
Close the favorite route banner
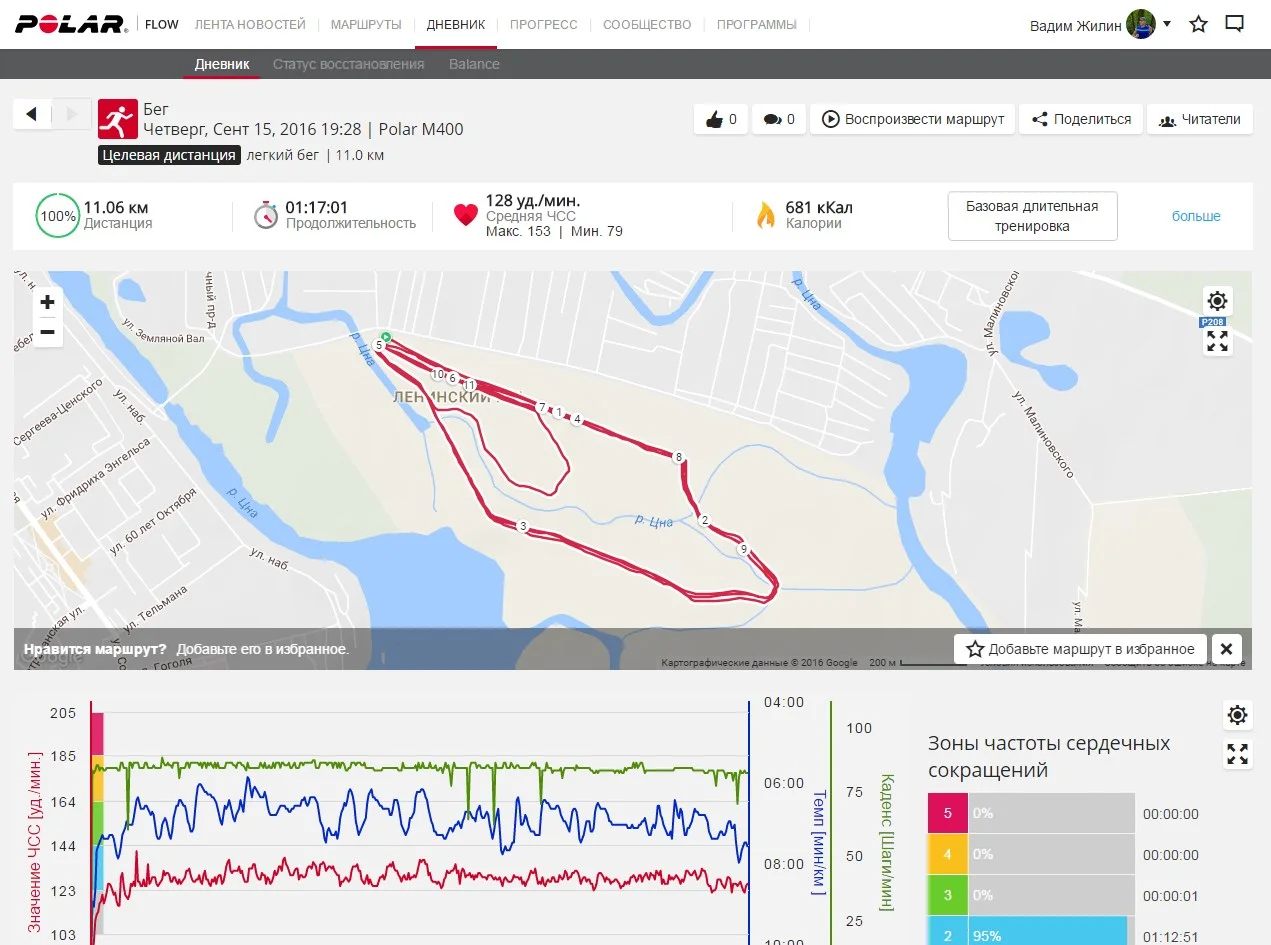coord(1227,649)
